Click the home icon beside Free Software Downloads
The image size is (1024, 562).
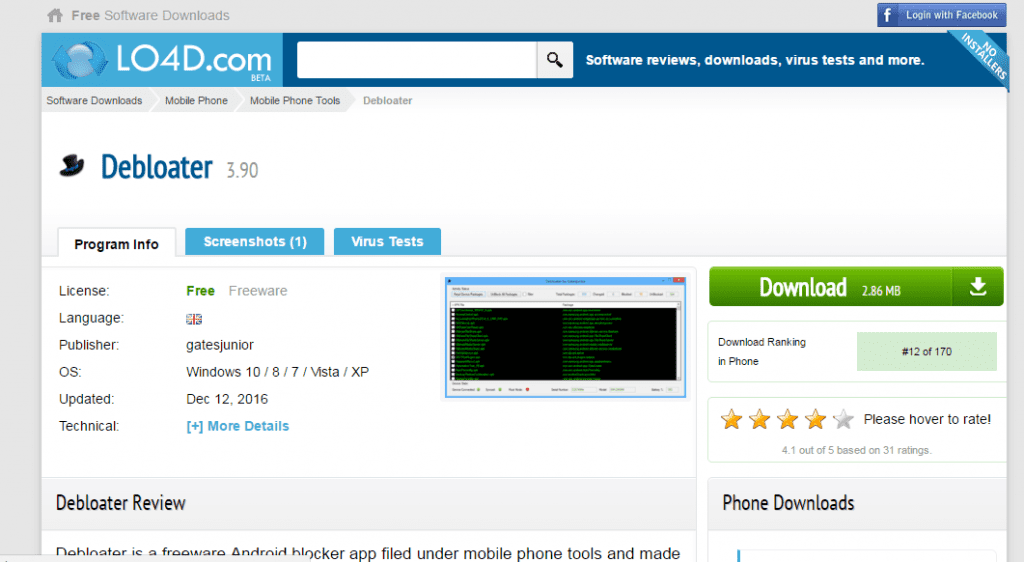55,15
